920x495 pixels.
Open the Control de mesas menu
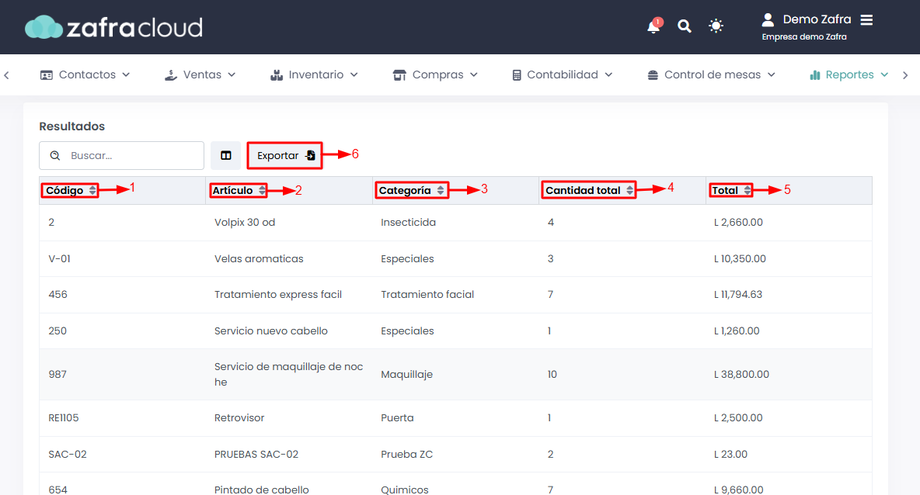coord(711,75)
